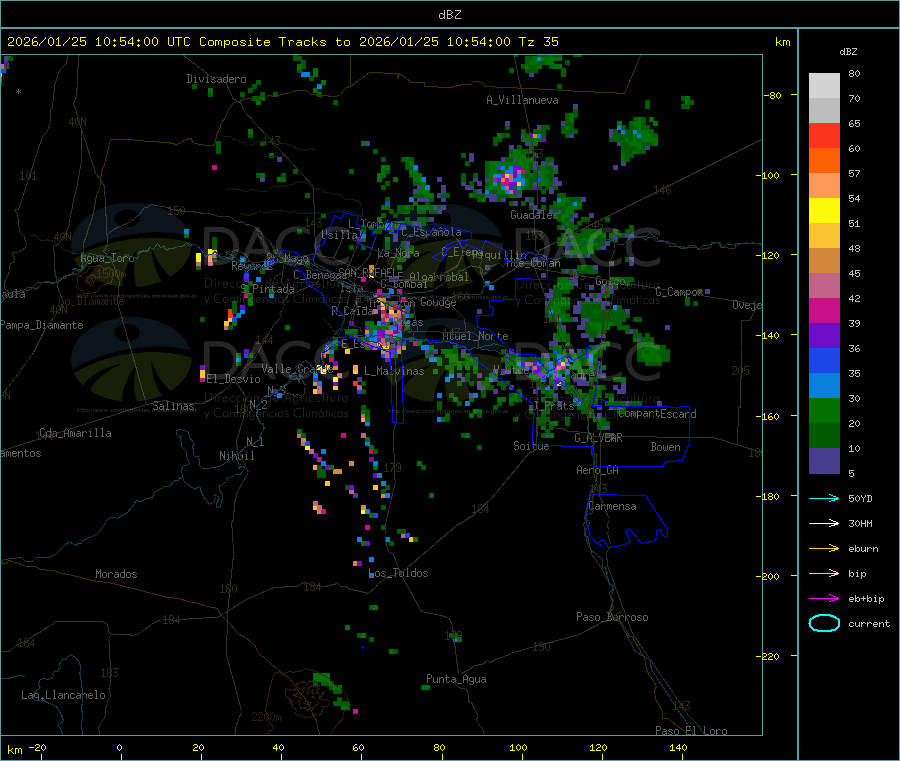Click the cyan 'current' ellipse legend icon
The height and width of the screenshot is (761, 900).
(x=824, y=623)
